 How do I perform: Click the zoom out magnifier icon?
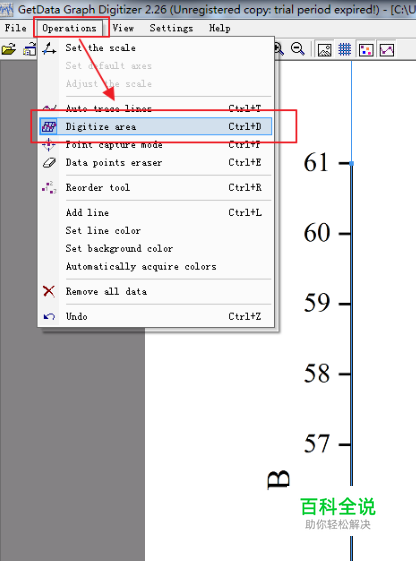[x=298, y=49]
